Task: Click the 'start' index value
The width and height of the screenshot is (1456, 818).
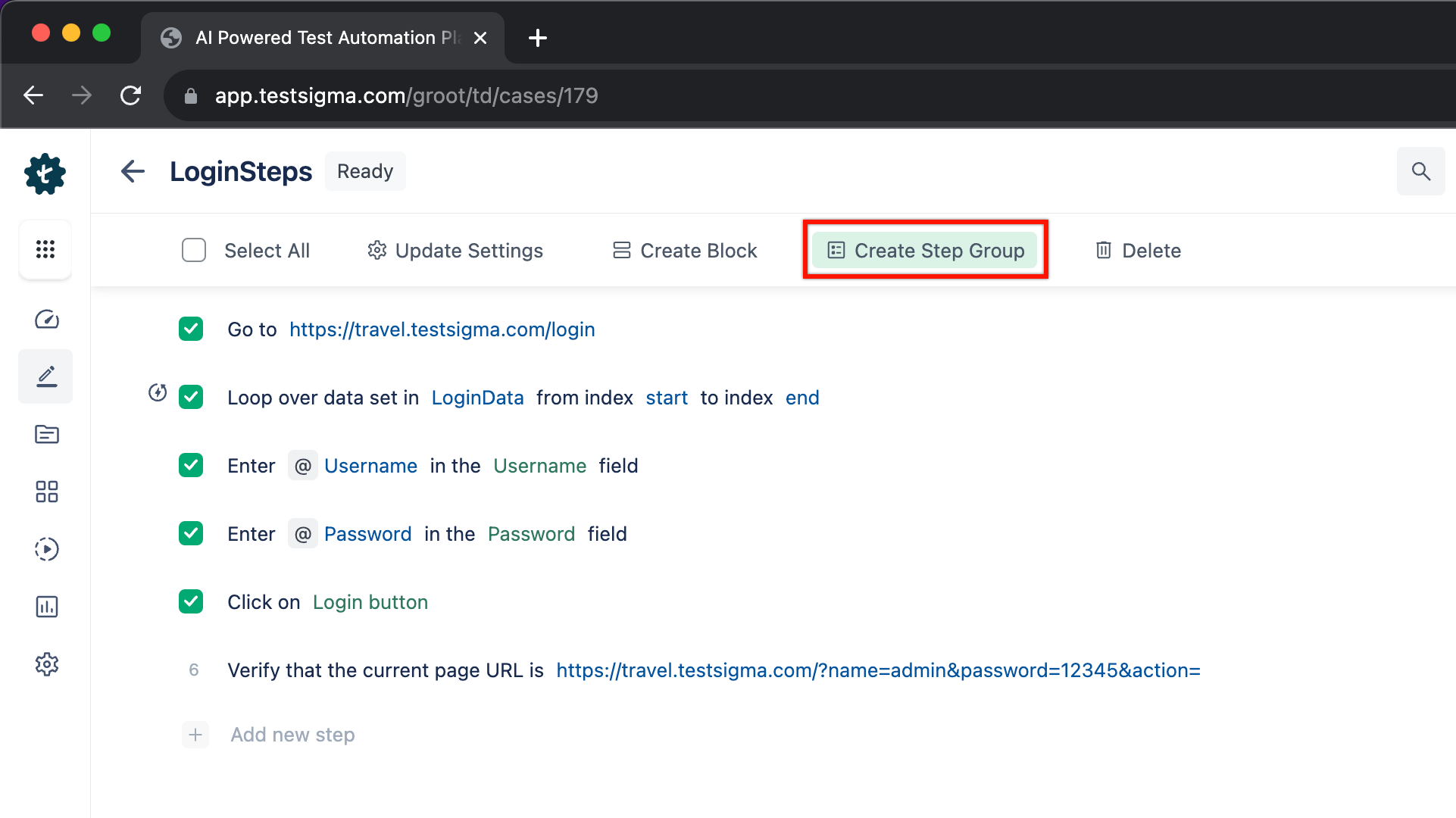Action: 667,398
